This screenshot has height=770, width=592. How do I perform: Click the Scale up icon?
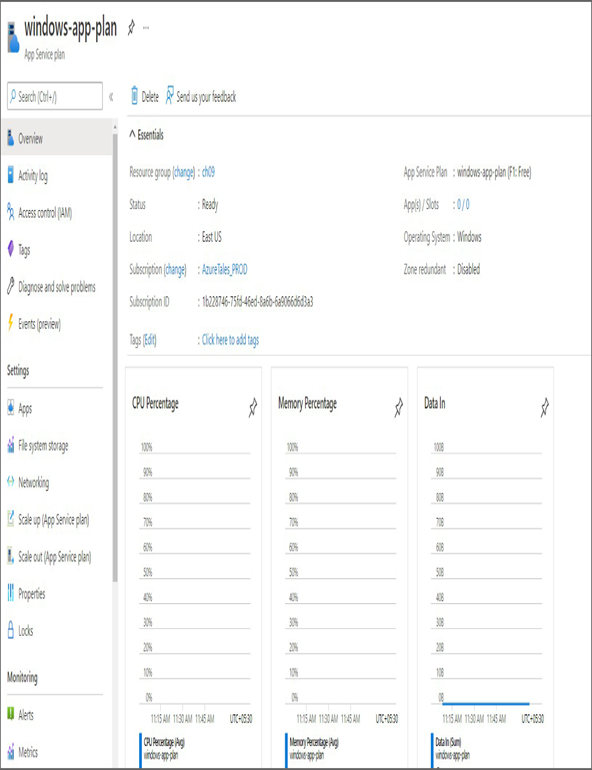(x=10, y=519)
